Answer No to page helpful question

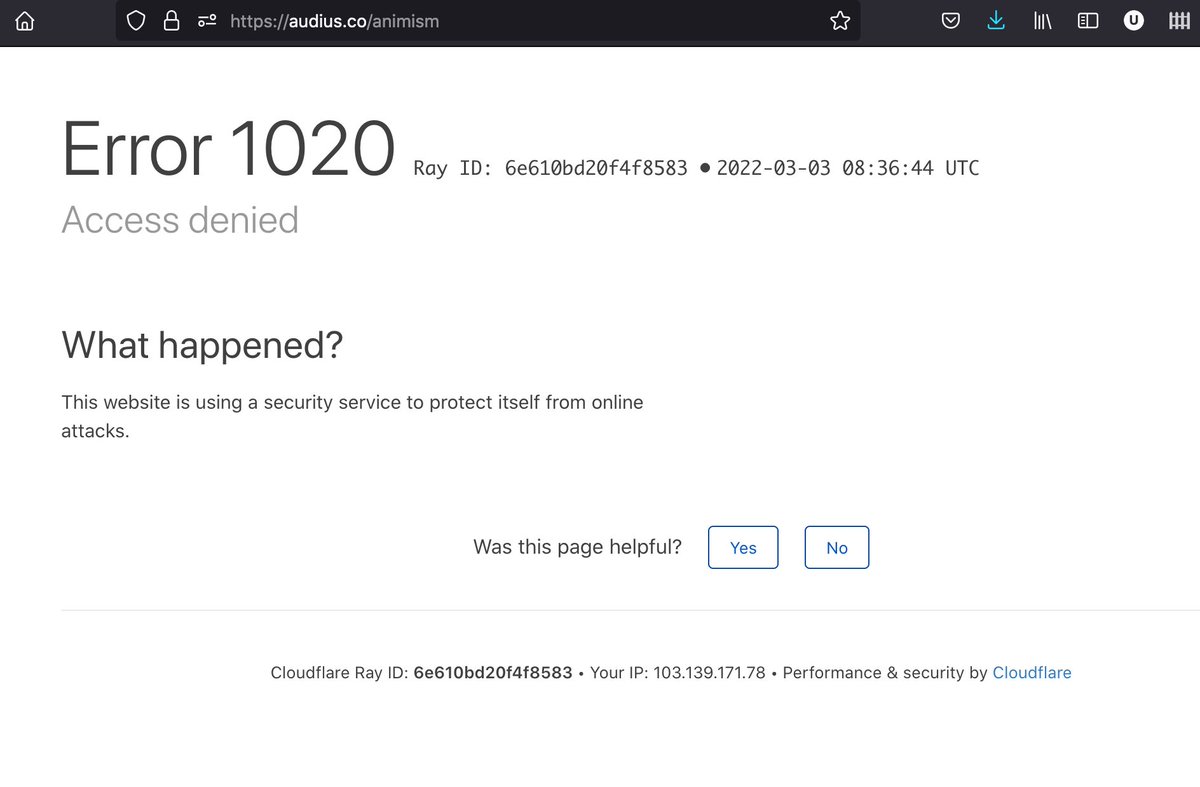[837, 547]
